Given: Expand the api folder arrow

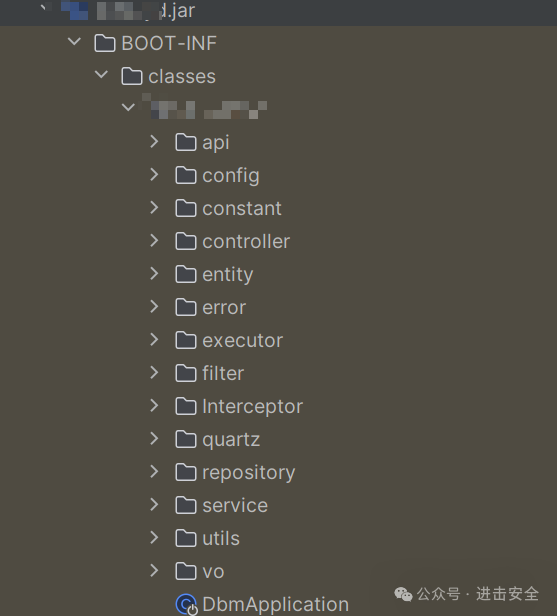Looking at the screenshot, I should (x=154, y=141).
